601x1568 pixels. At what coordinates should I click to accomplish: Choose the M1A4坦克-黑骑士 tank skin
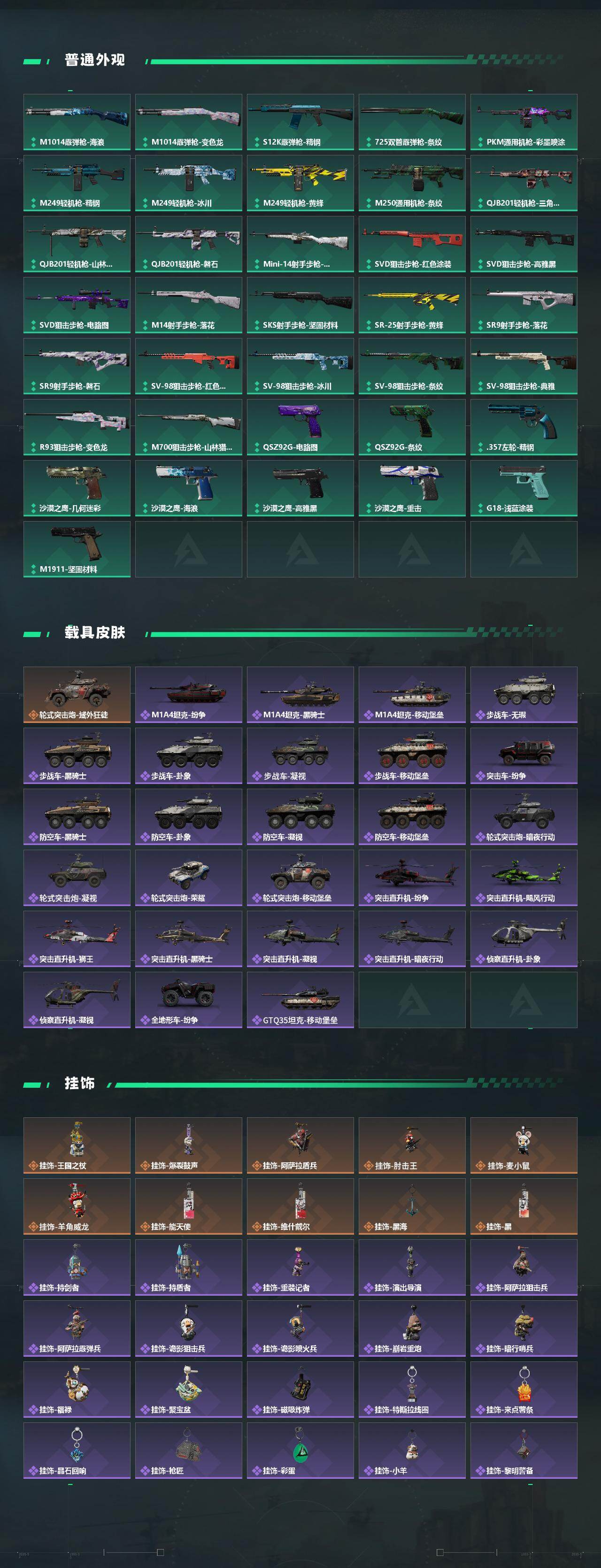(300, 695)
